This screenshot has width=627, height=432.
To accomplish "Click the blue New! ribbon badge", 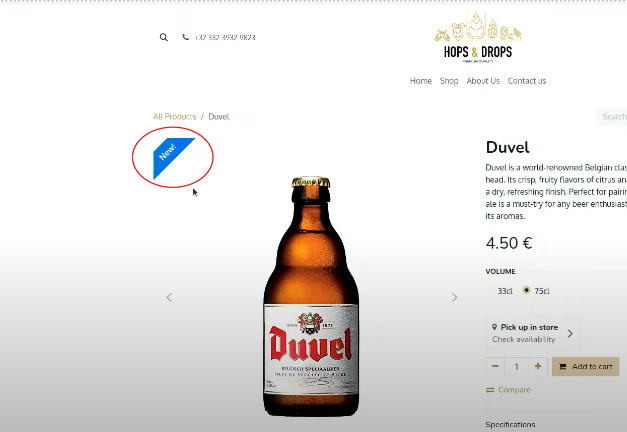I will pos(173,158).
